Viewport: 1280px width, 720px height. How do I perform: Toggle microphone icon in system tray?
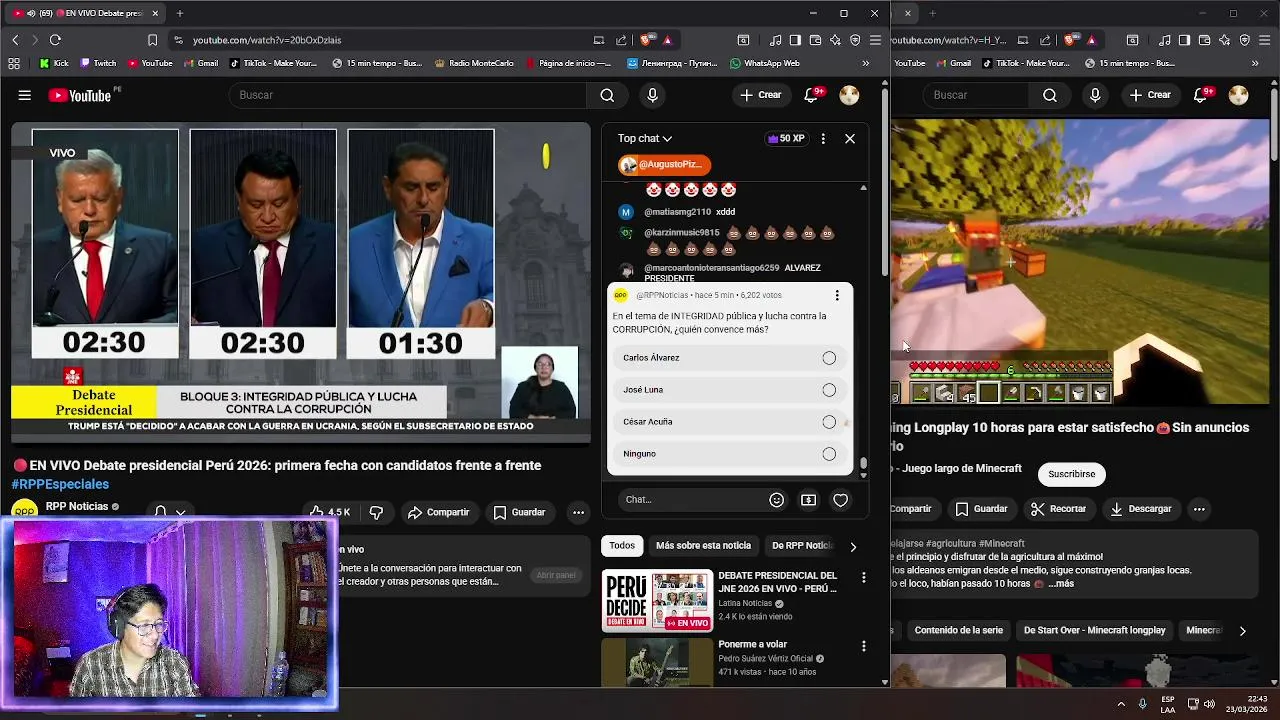(1142, 704)
